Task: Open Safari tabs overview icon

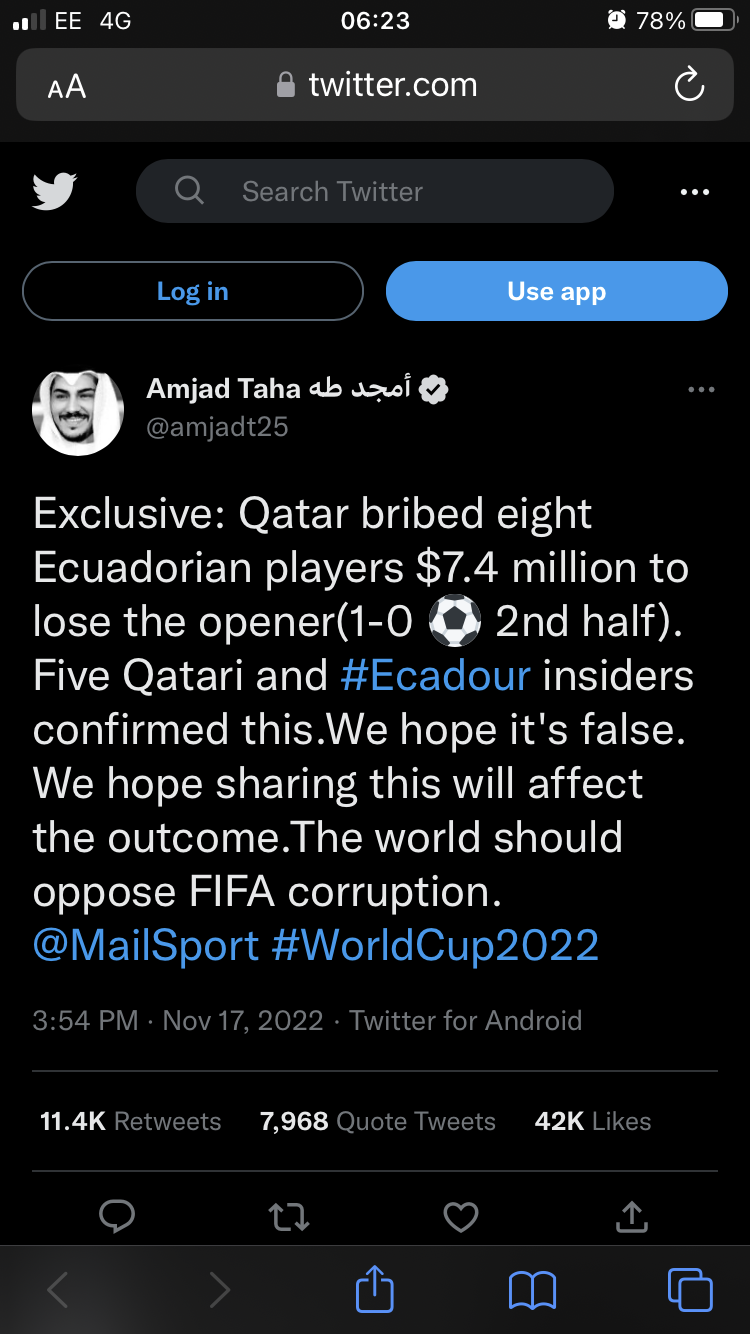Action: (690, 1290)
